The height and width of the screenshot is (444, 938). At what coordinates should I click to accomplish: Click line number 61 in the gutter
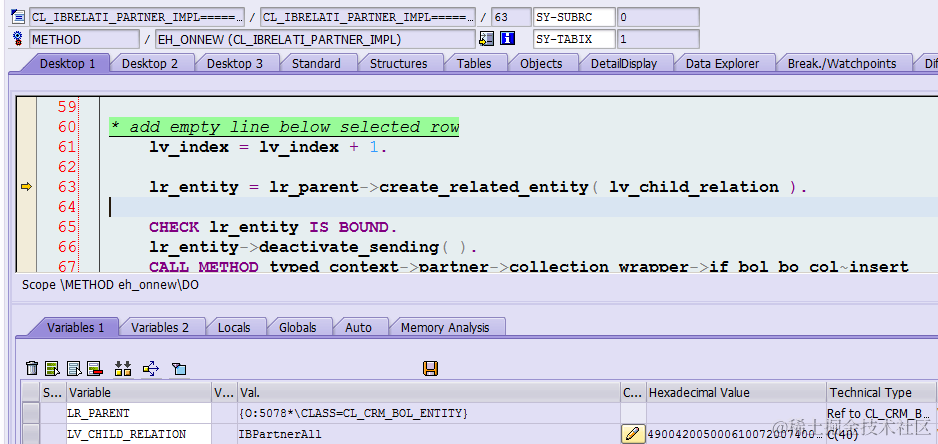point(67,147)
